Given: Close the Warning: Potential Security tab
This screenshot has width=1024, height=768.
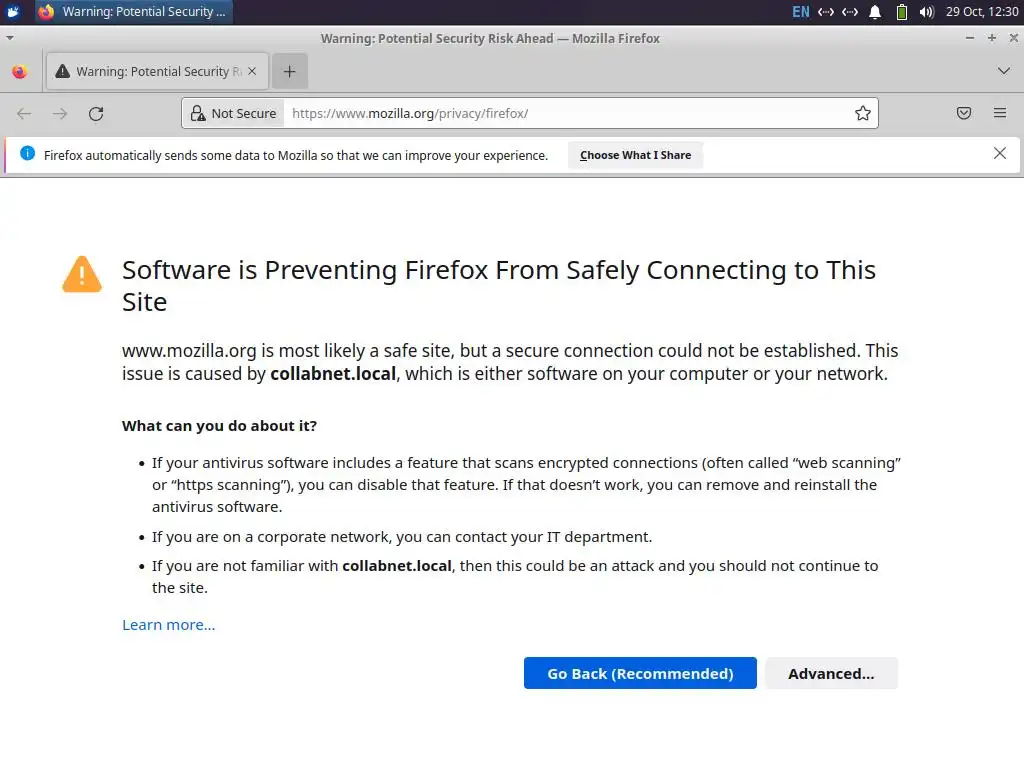Looking at the screenshot, I should coord(252,71).
